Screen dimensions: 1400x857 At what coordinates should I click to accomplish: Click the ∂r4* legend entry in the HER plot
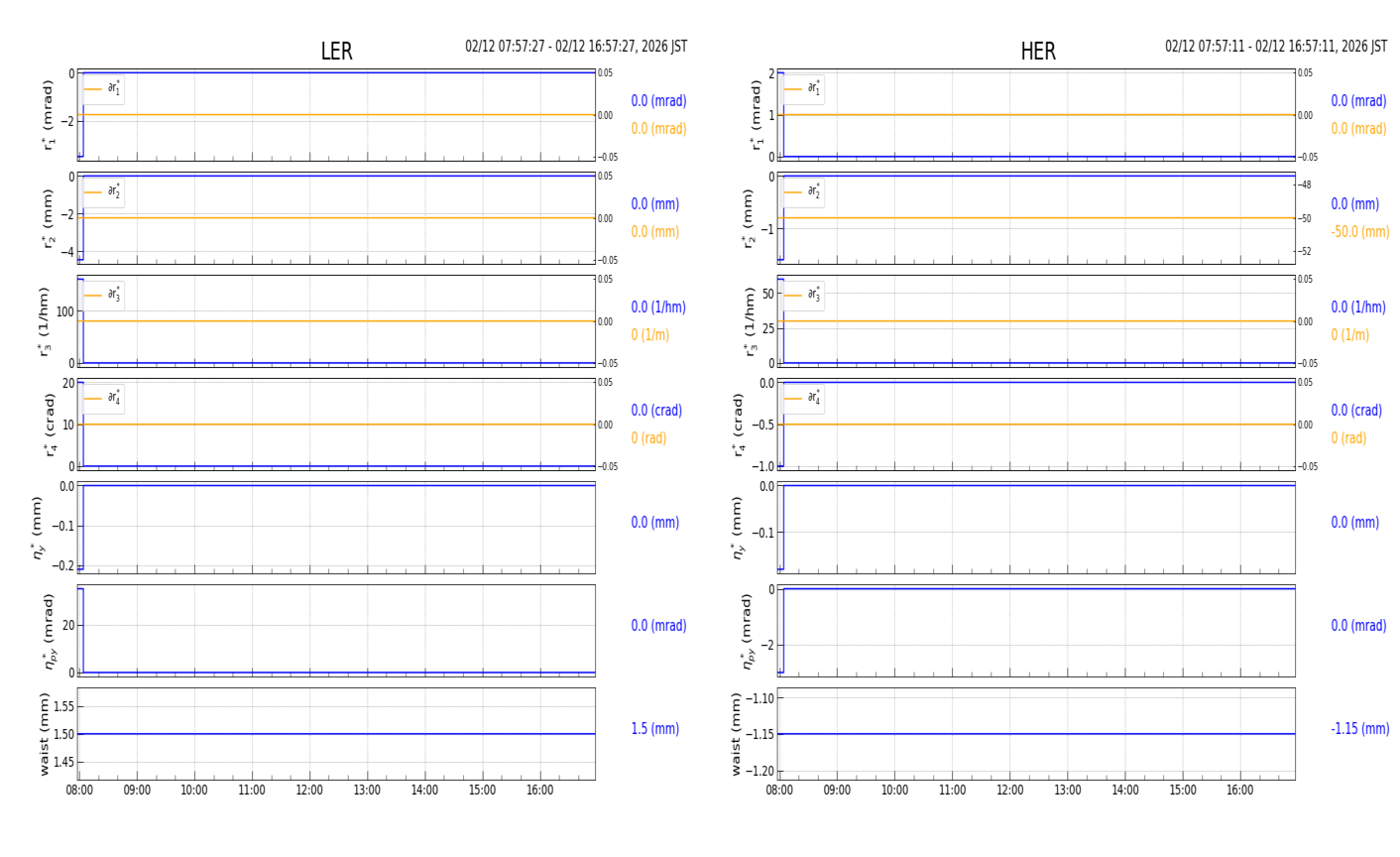803,399
